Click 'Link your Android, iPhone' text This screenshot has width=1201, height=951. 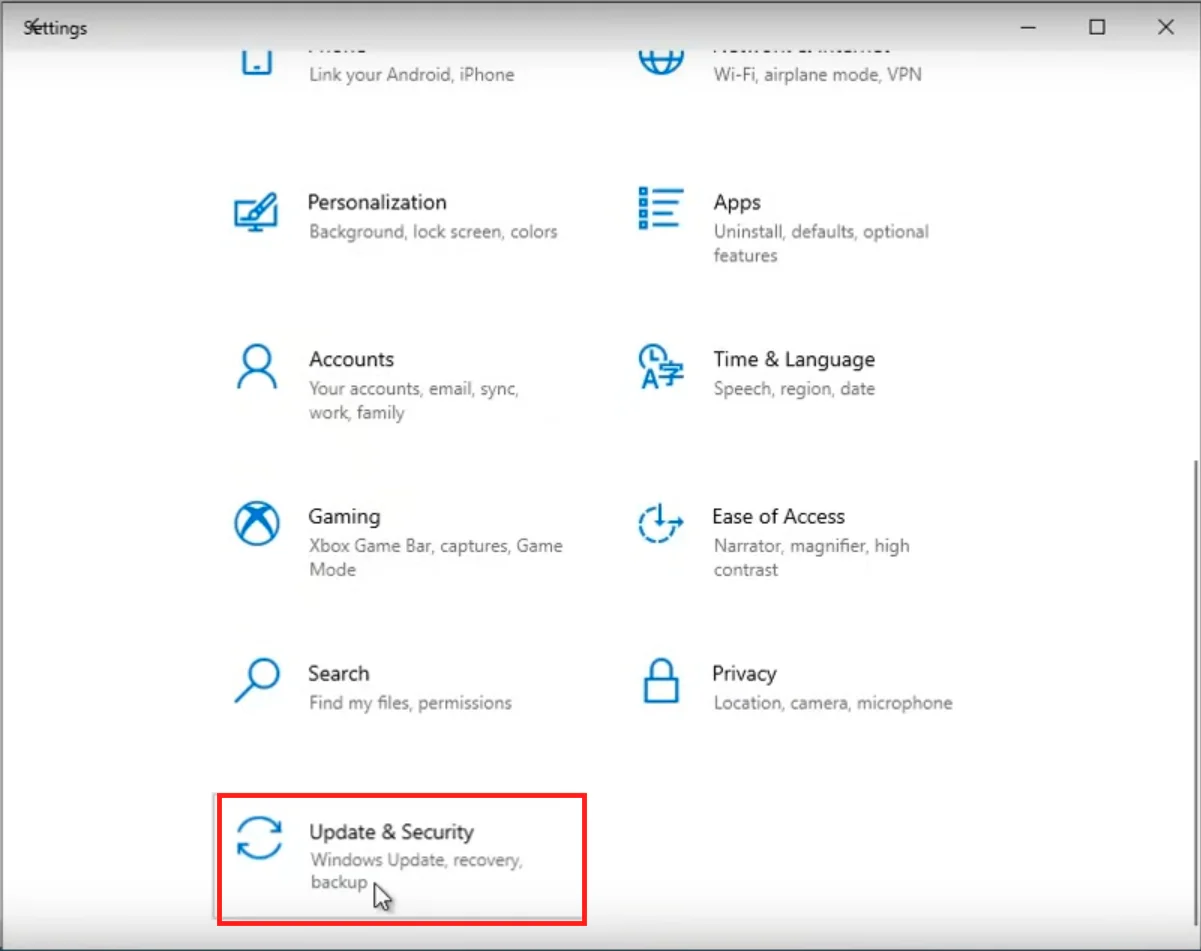click(x=411, y=75)
